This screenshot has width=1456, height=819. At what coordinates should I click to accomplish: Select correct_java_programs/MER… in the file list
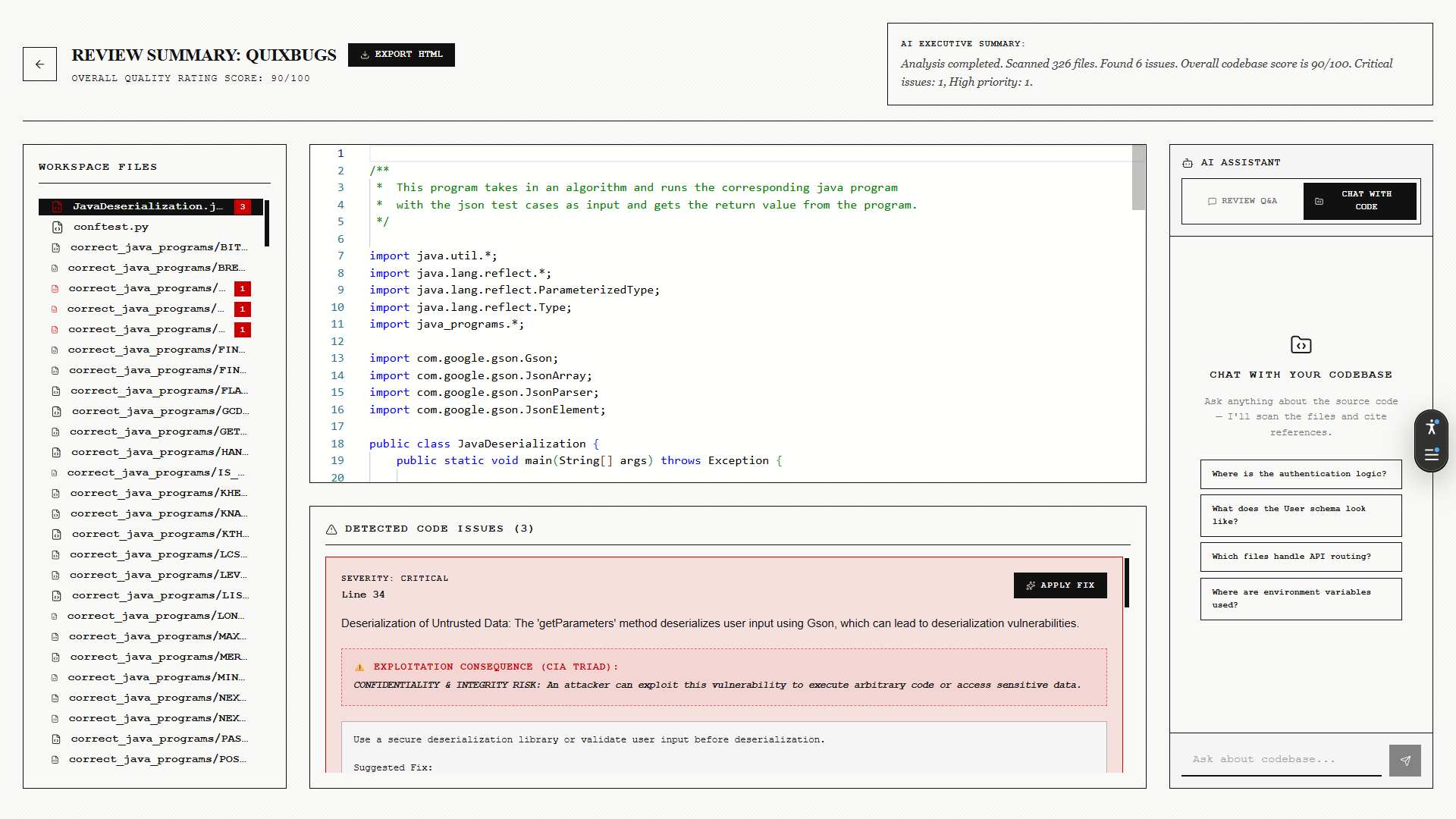151,657
